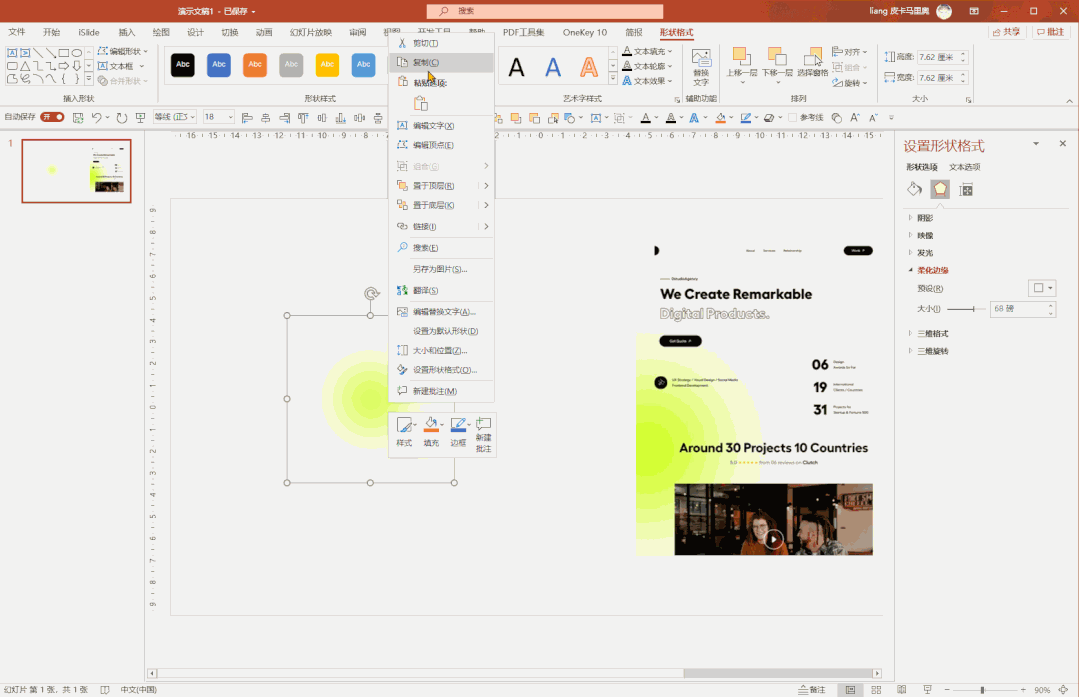The image size is (1079, 697).
Task: Open the OneKey 10 ribbon tab
Action: click(x=584, y=32)
